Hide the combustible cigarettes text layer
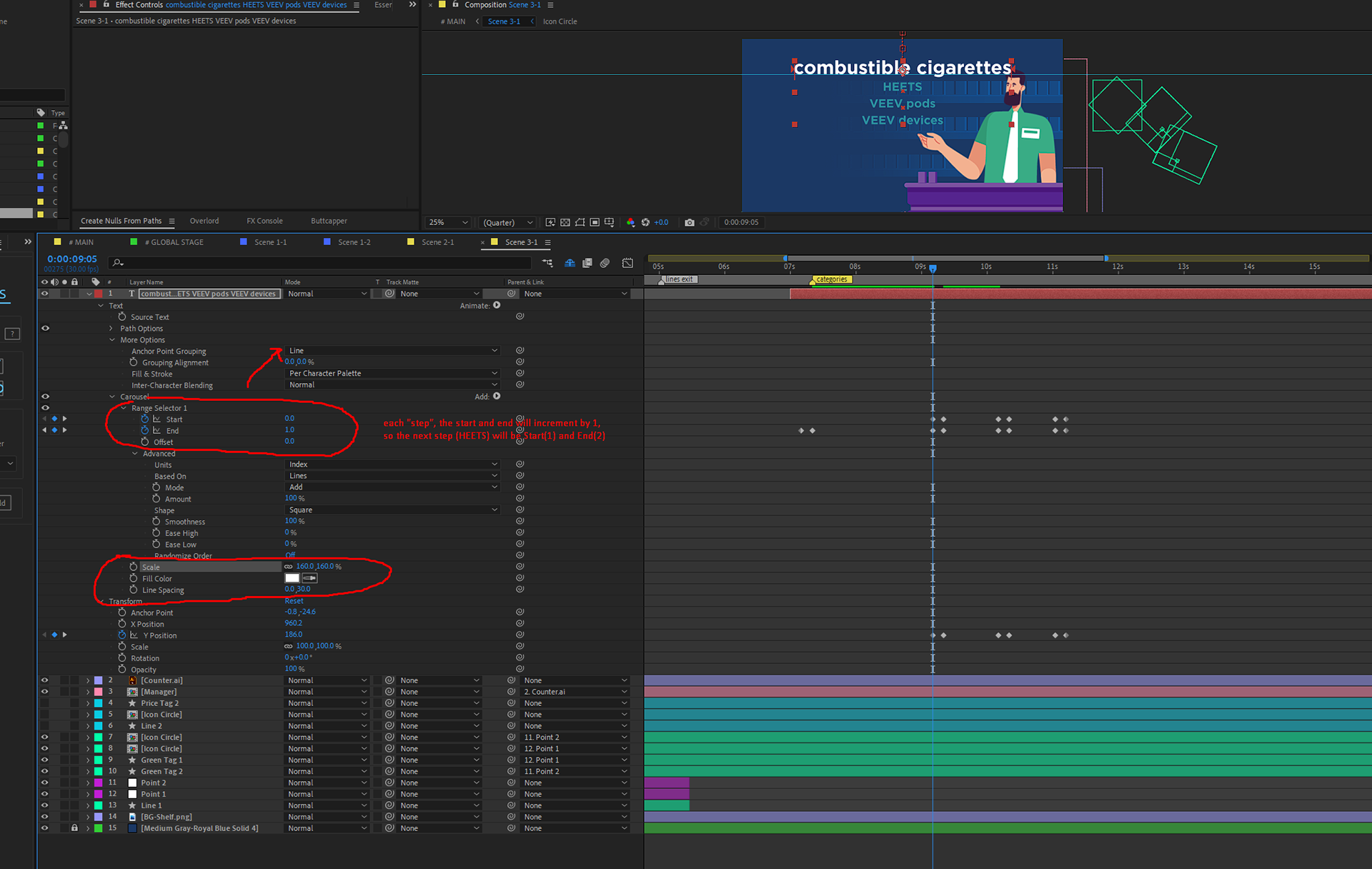The height and width of the screenshot is (869, 1372). pyautogui.click(x=45, y=294)
